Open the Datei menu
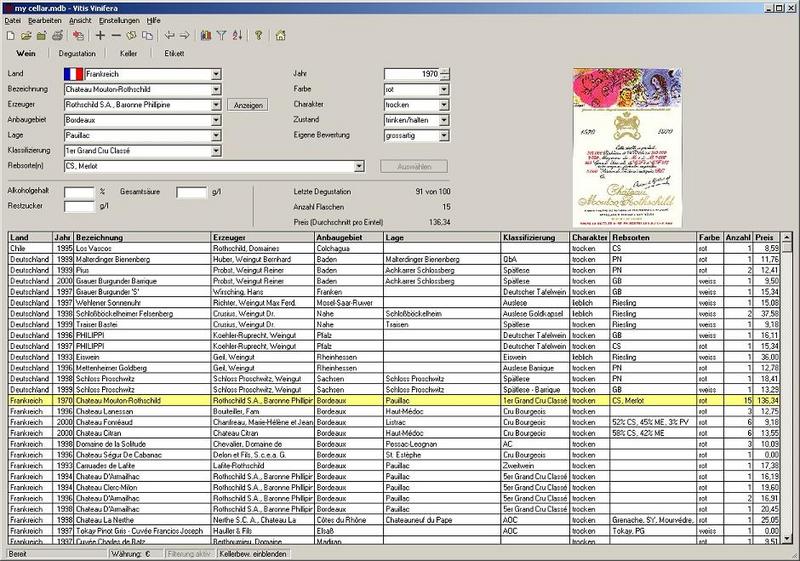Viewport: 800px width, 561px height. click(x=12, y=20)
